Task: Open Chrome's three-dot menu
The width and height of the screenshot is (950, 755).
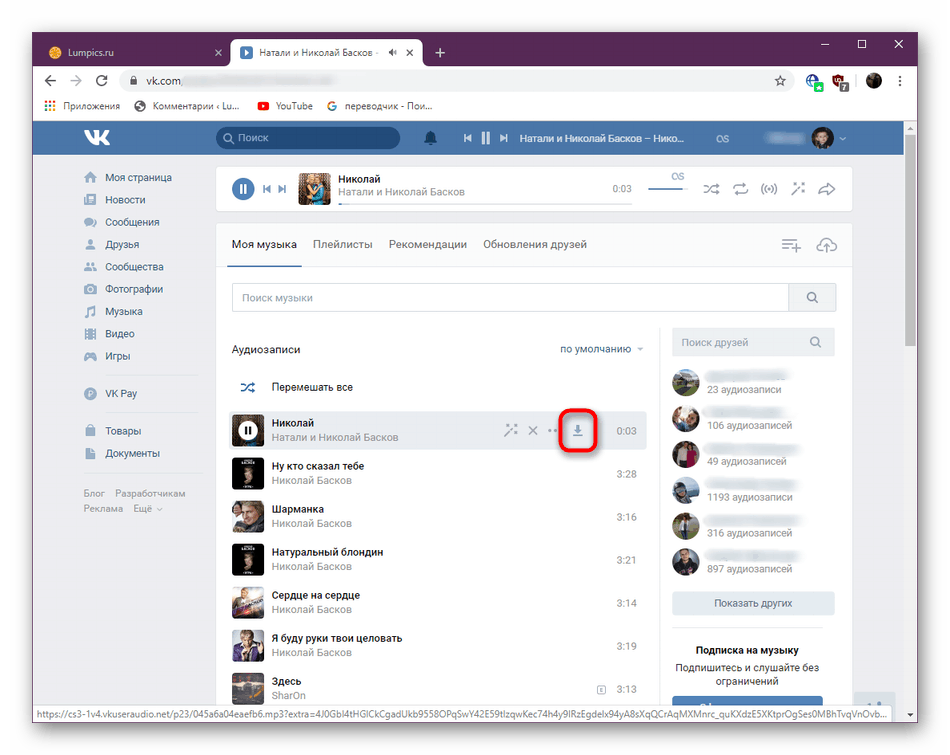Action: click(900, 81)
